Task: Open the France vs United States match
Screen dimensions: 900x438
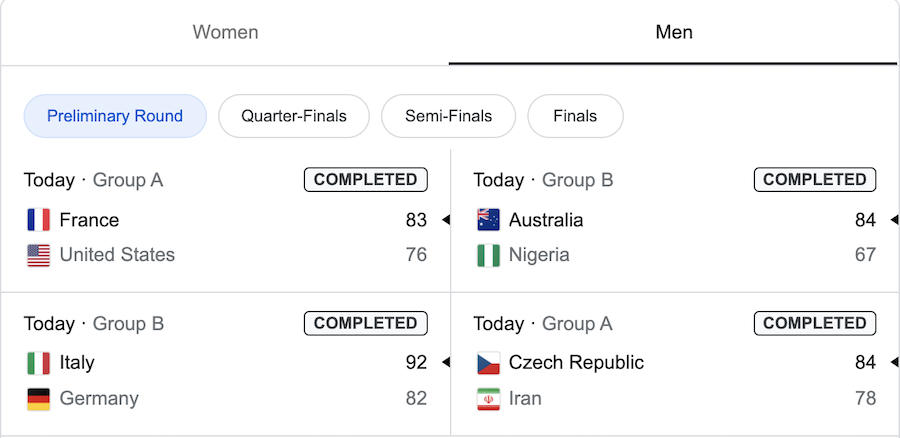Action: coord(226,220)
